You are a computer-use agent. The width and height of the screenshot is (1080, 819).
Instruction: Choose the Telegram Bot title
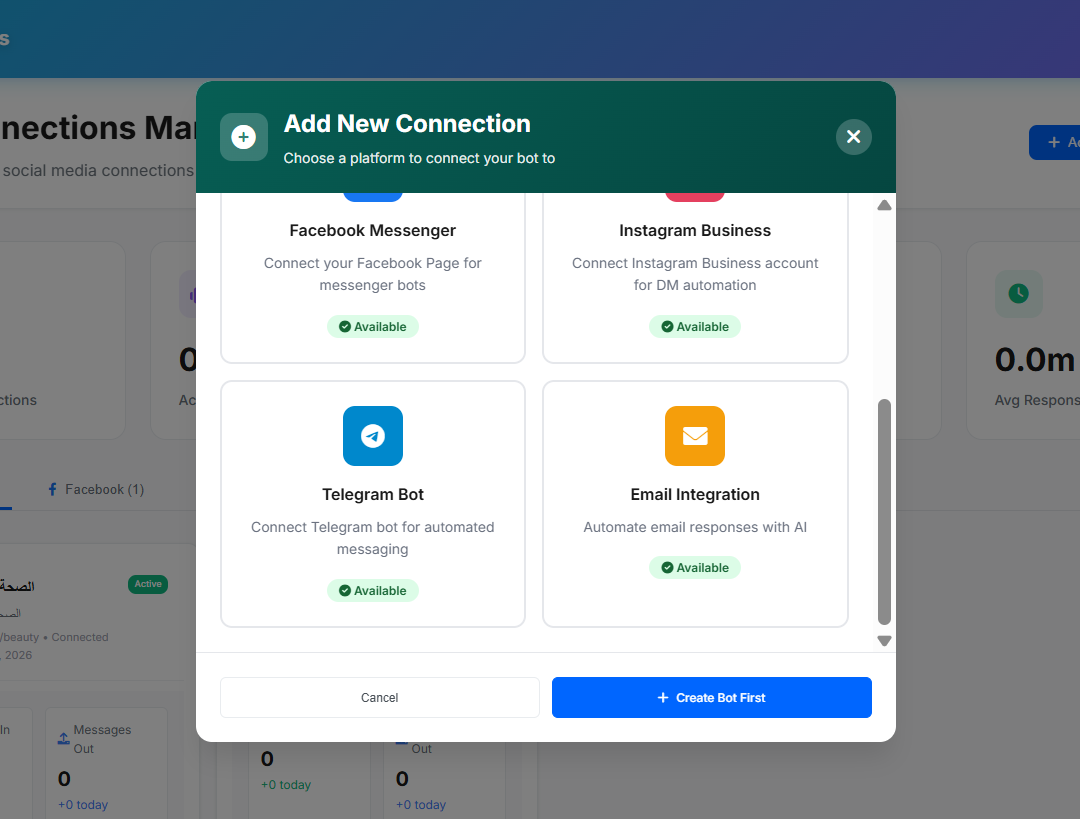pos(373,495)
